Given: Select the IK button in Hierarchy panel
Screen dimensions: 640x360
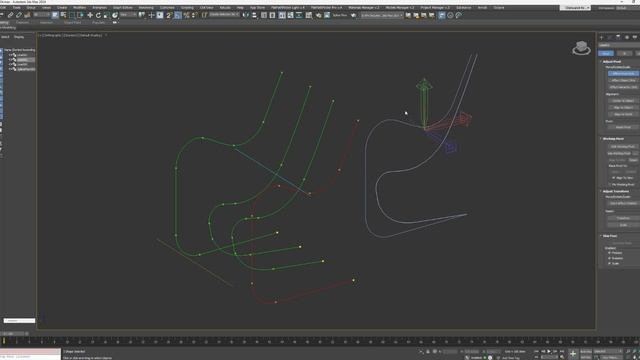Looking at the screenshot, I should [624, 53].
